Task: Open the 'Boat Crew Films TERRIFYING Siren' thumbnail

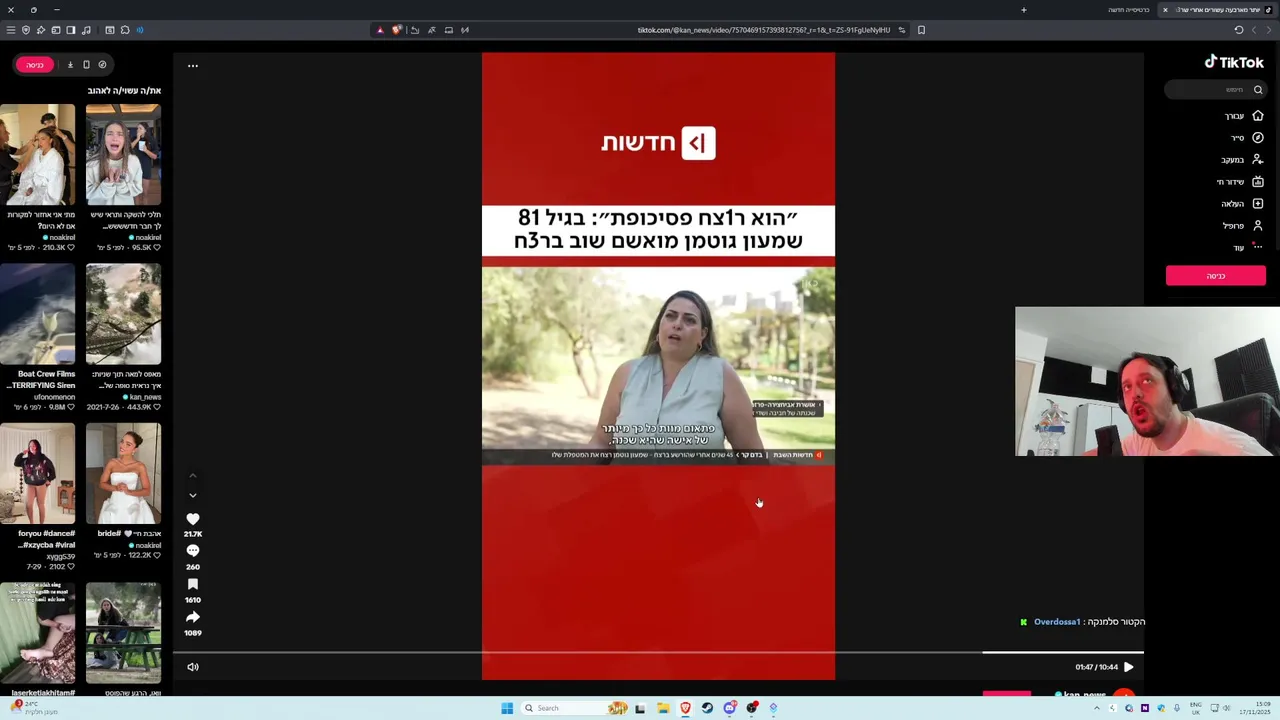Action: coord(37,314)
